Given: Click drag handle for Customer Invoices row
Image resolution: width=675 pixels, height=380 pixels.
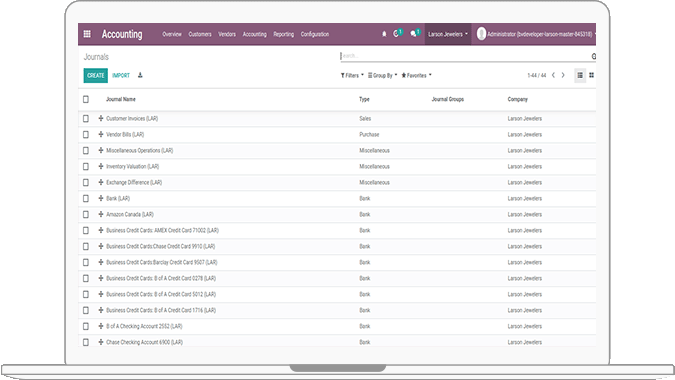Looking at the screenshot, I should 101,118.
